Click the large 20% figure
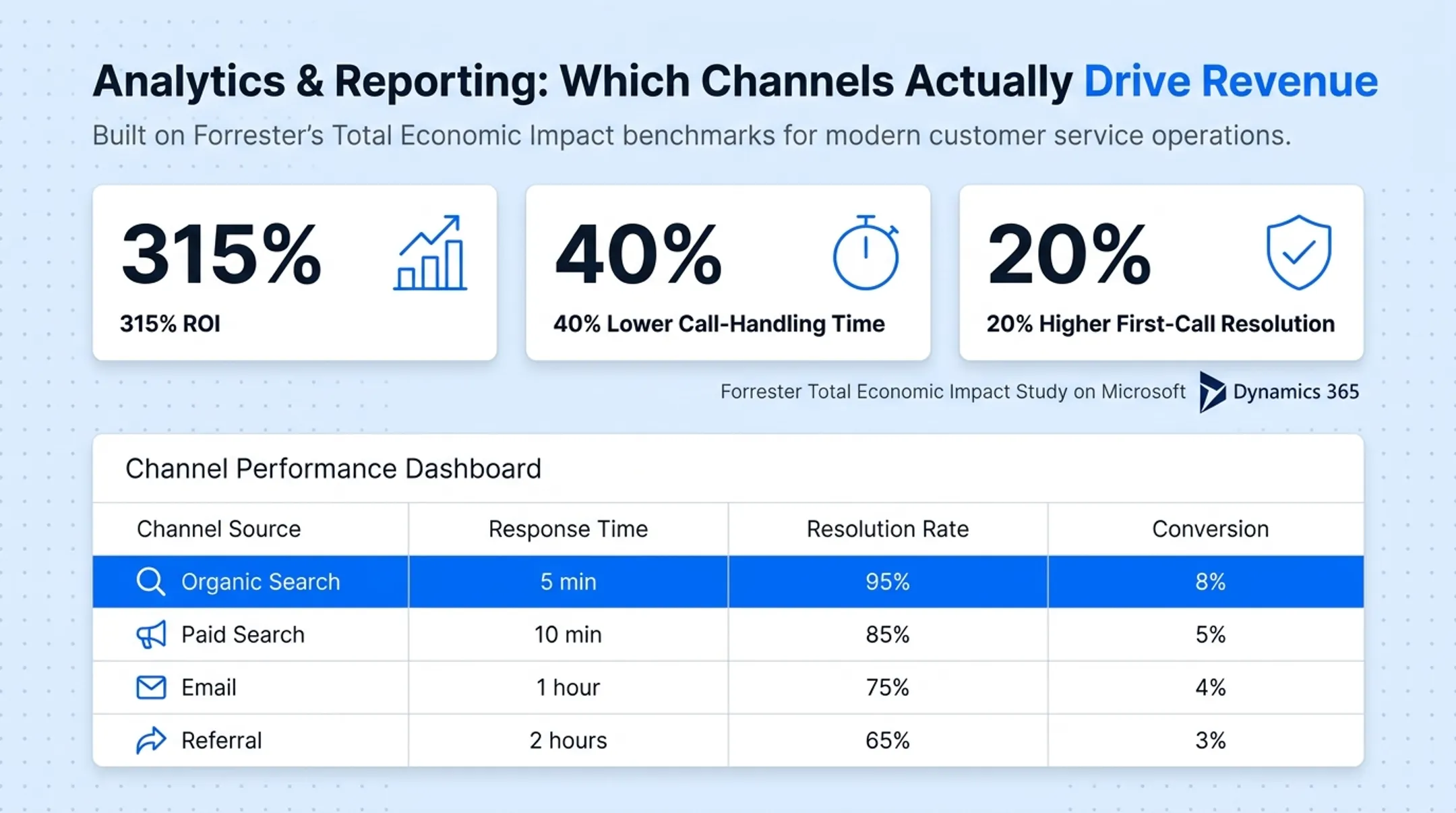Viewport: 1456px width, 813px height. 1069,255
